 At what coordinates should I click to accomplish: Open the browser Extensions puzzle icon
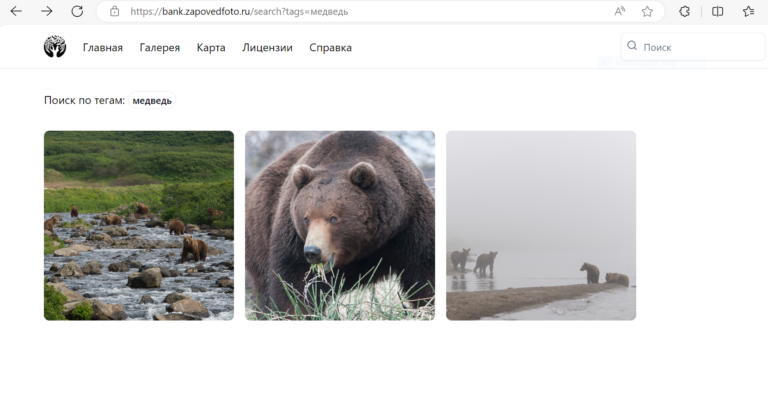point(684,11)
